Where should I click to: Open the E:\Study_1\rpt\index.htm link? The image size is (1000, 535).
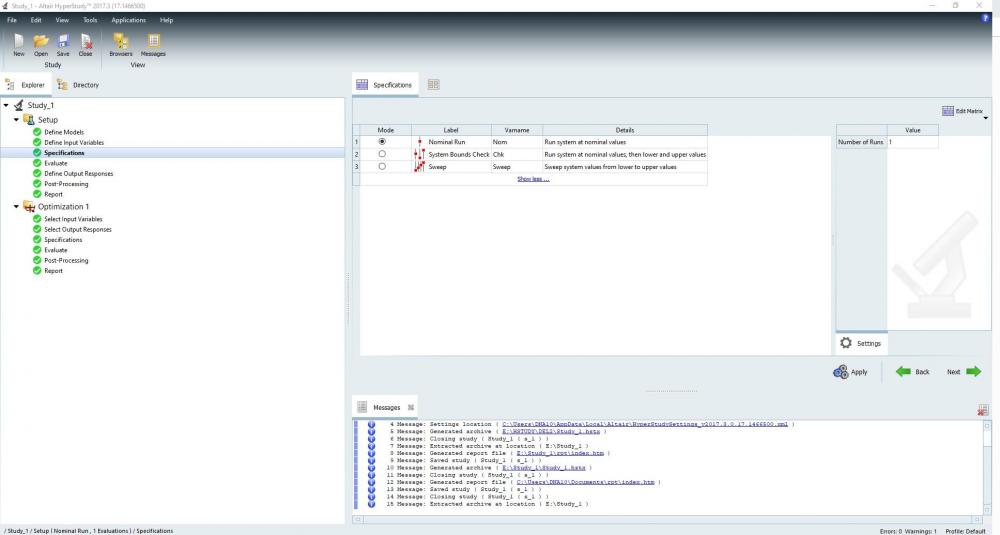pos(560,453)
